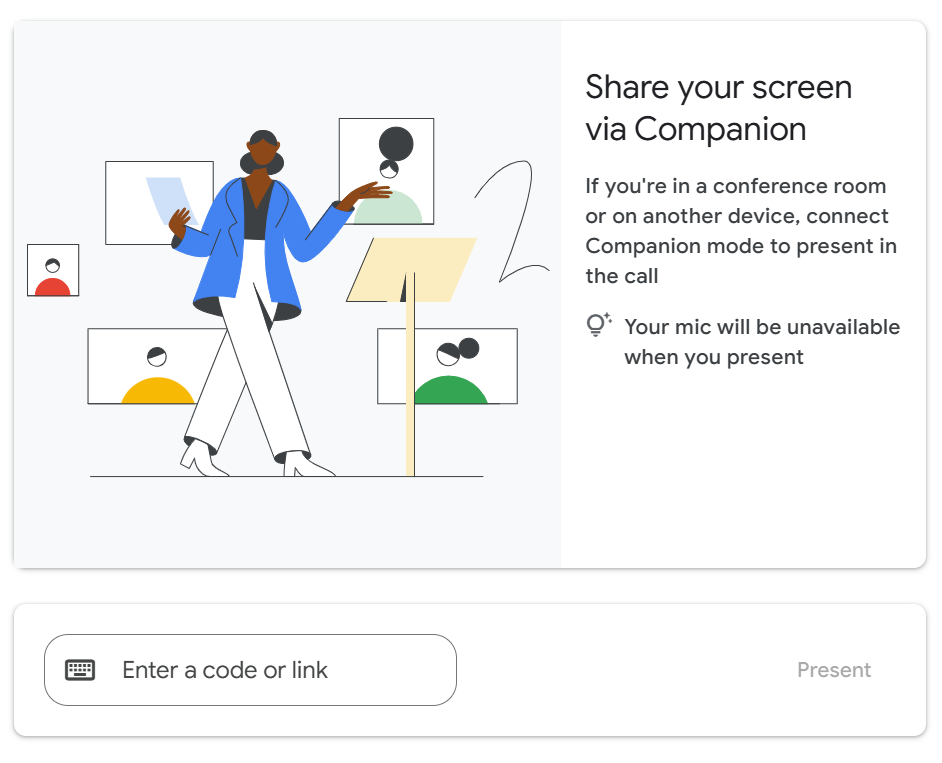The width and height of the screenshot is (942, 763).
Task: Select the top-right participant tile illustration
Action: 387,170
